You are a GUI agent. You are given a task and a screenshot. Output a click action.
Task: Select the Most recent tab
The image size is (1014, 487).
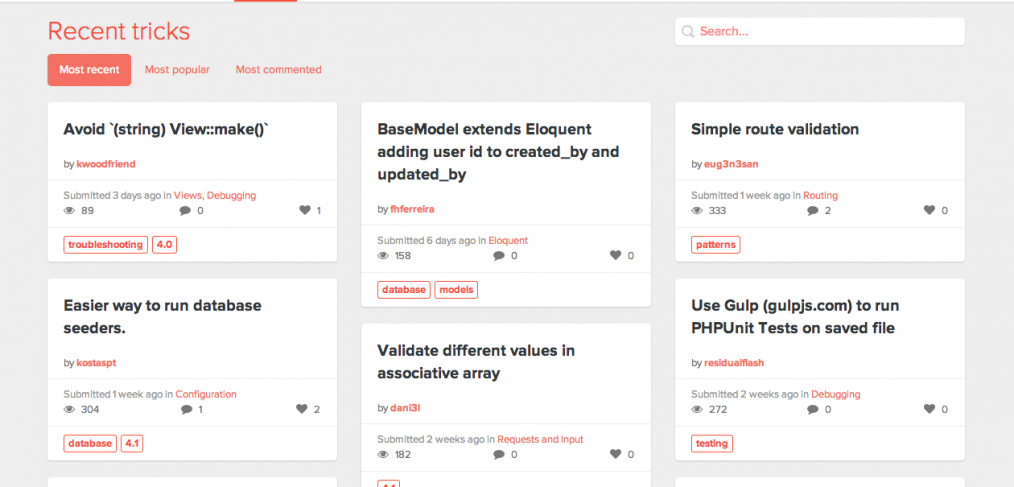click(x=89, y=70)
